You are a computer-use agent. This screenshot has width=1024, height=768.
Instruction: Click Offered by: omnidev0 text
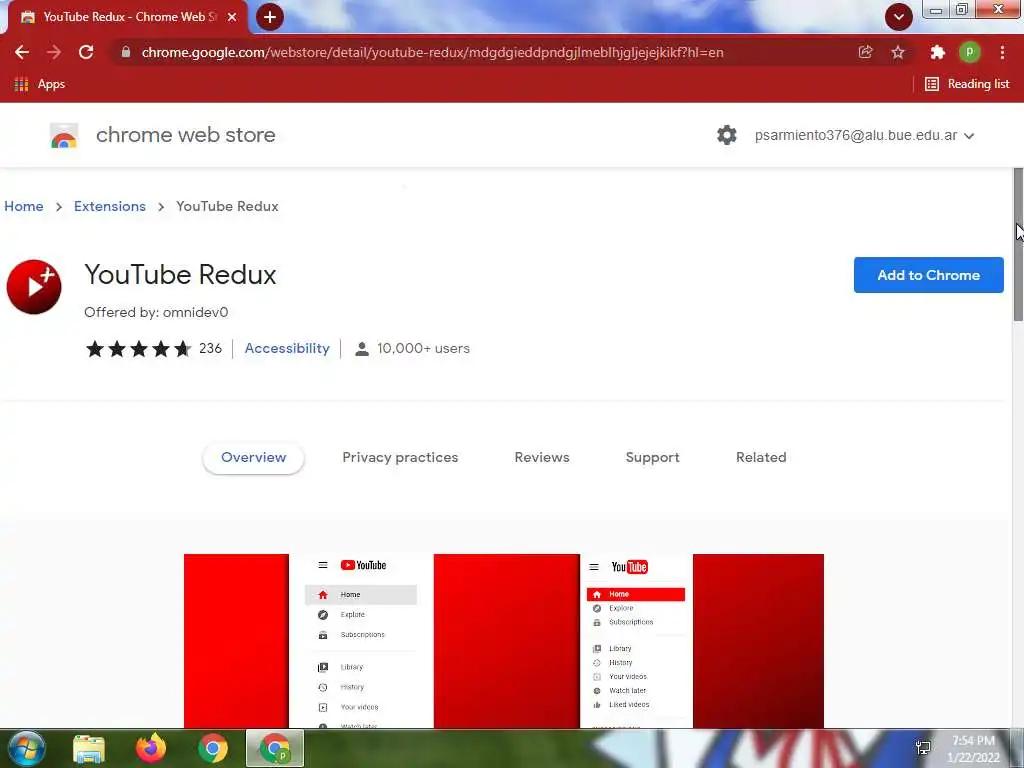156,313
